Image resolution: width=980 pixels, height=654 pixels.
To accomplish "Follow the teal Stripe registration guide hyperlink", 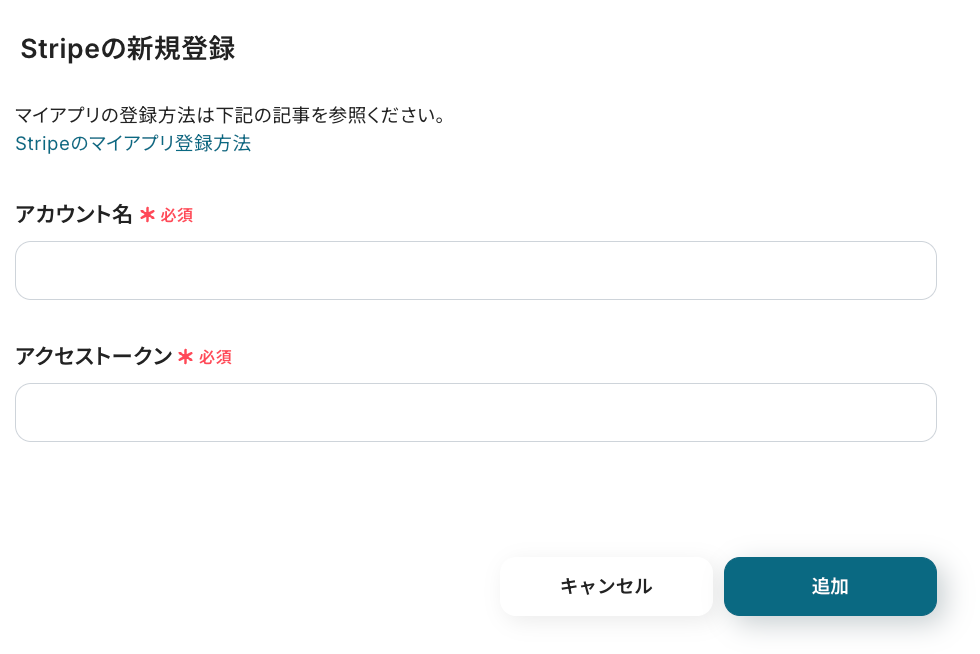I will [x=133, y=143].
